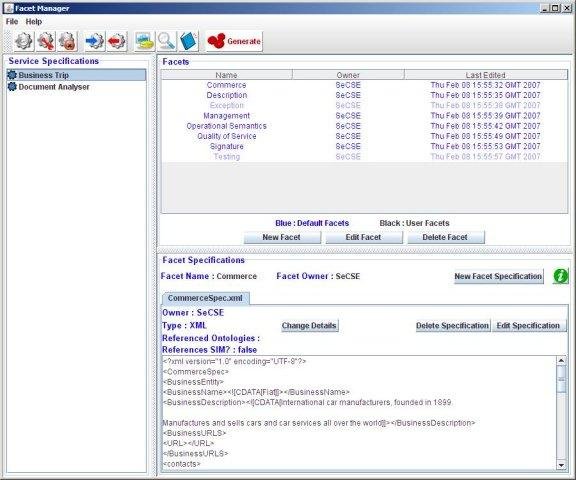Click the New Facet Specification button
Image resolution: width=576 pixels, height=480 pixels.
(x=498, y=276)
